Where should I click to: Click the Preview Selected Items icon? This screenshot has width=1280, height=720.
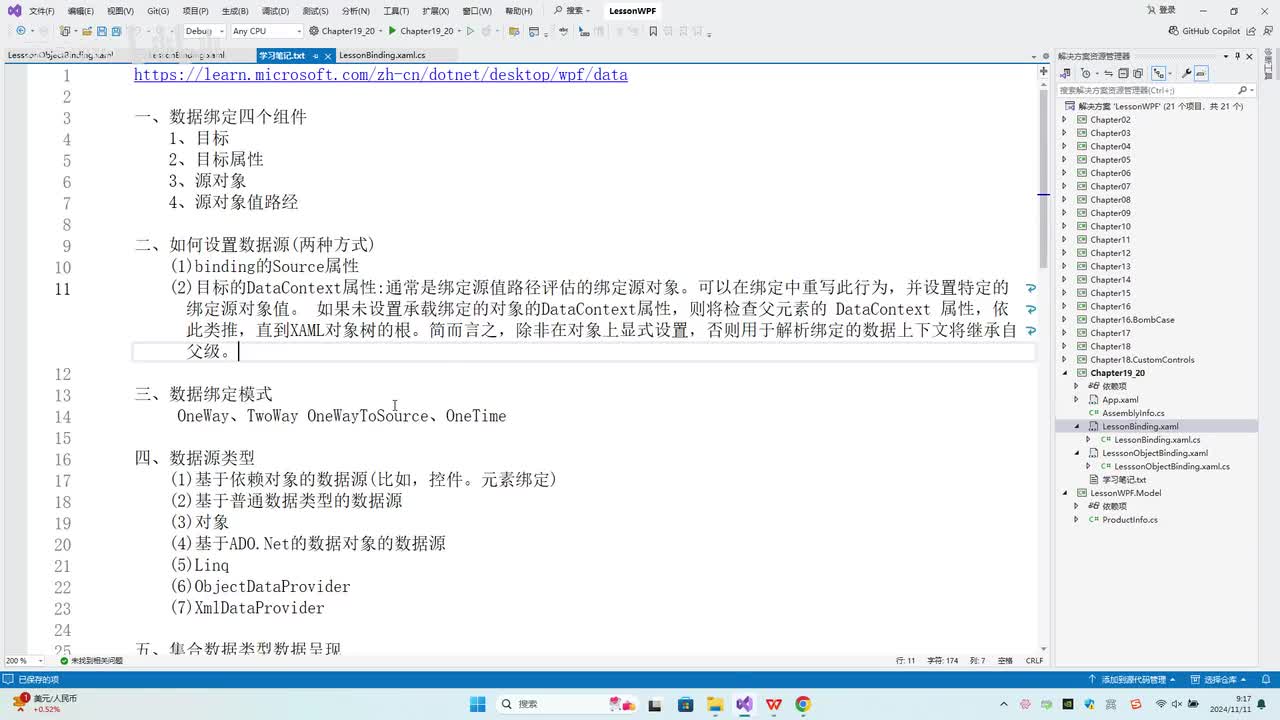click(1201, 73)
